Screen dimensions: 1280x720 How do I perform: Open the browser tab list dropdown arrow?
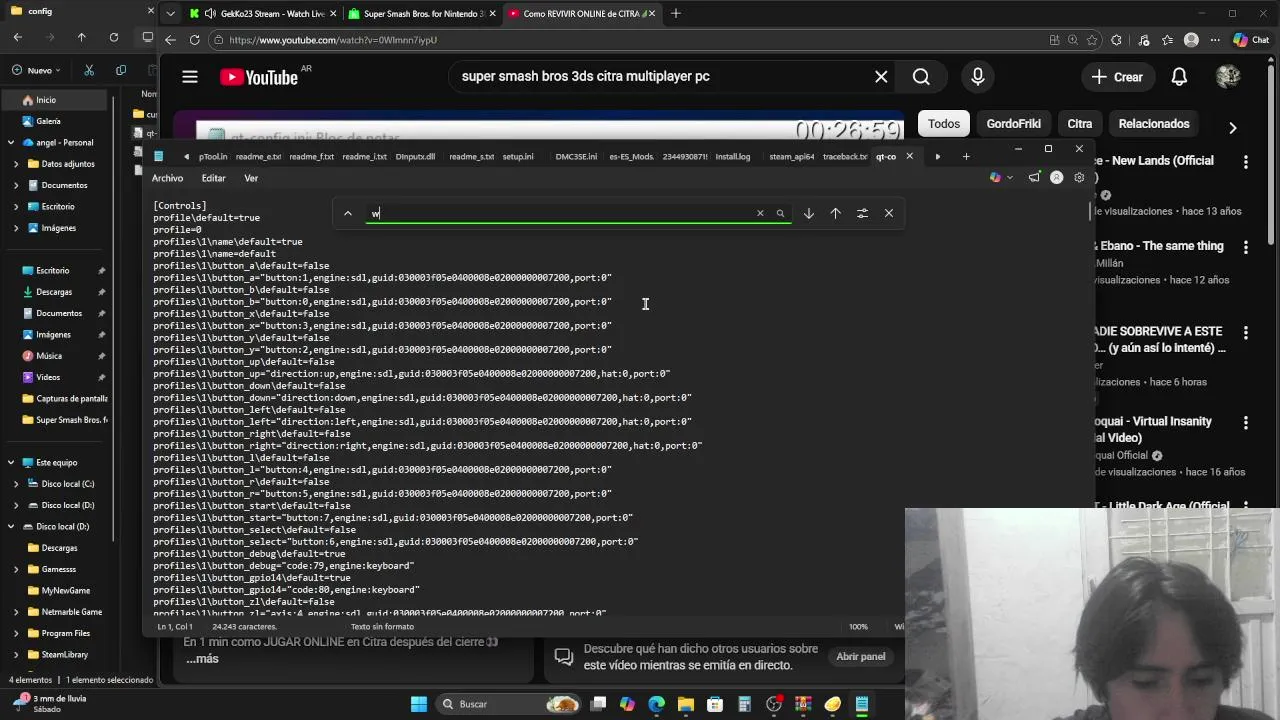tap(170, 14)
